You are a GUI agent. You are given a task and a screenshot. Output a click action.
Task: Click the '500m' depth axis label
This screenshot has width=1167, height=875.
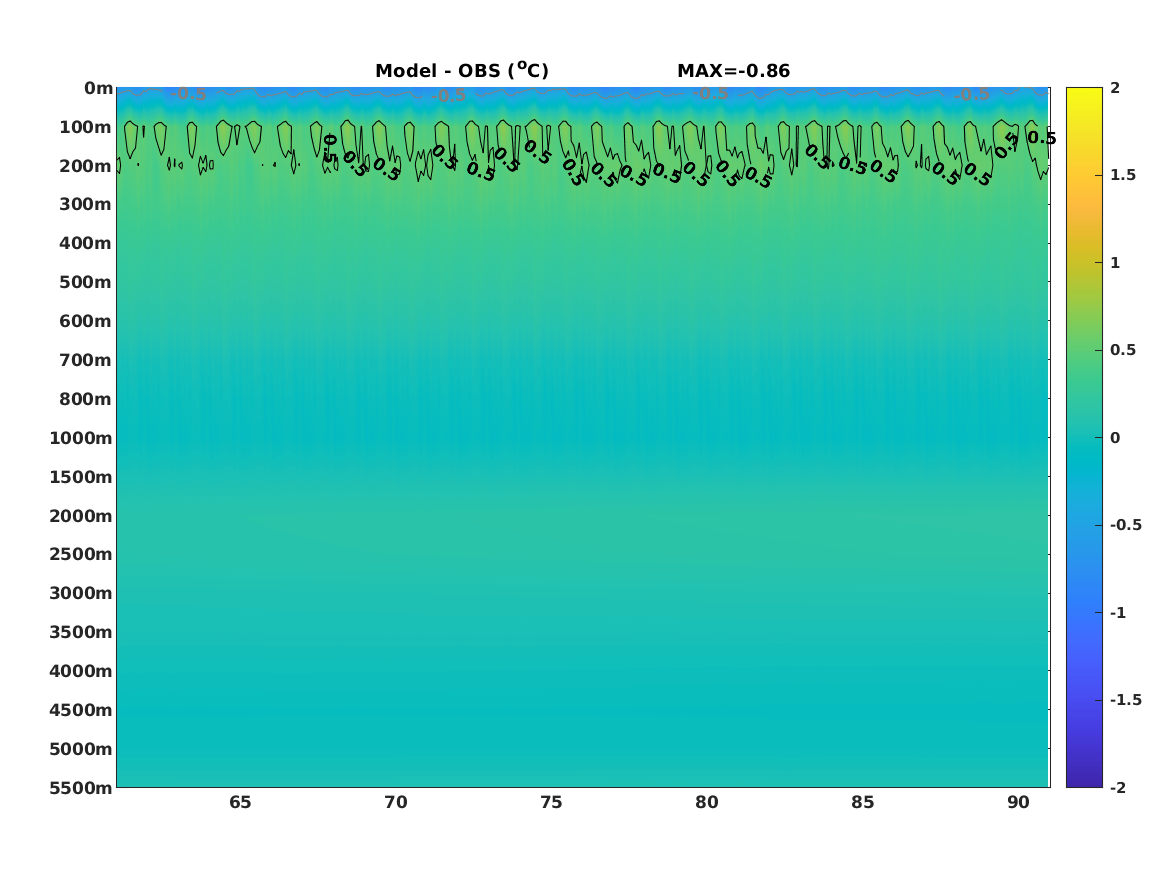tap(86, 283)
